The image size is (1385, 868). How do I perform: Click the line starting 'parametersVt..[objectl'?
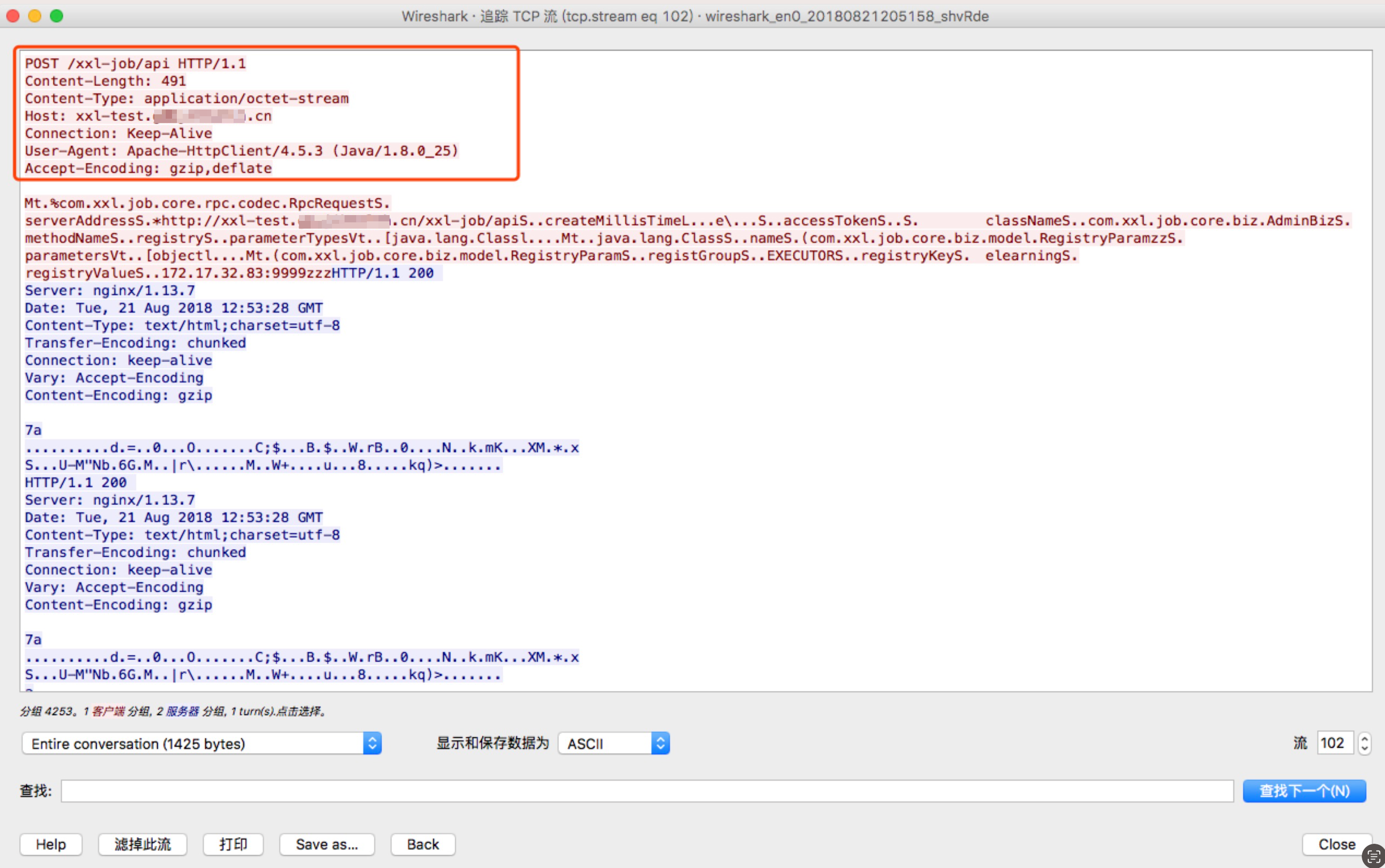pyautogui.click(x=551, y=255)
